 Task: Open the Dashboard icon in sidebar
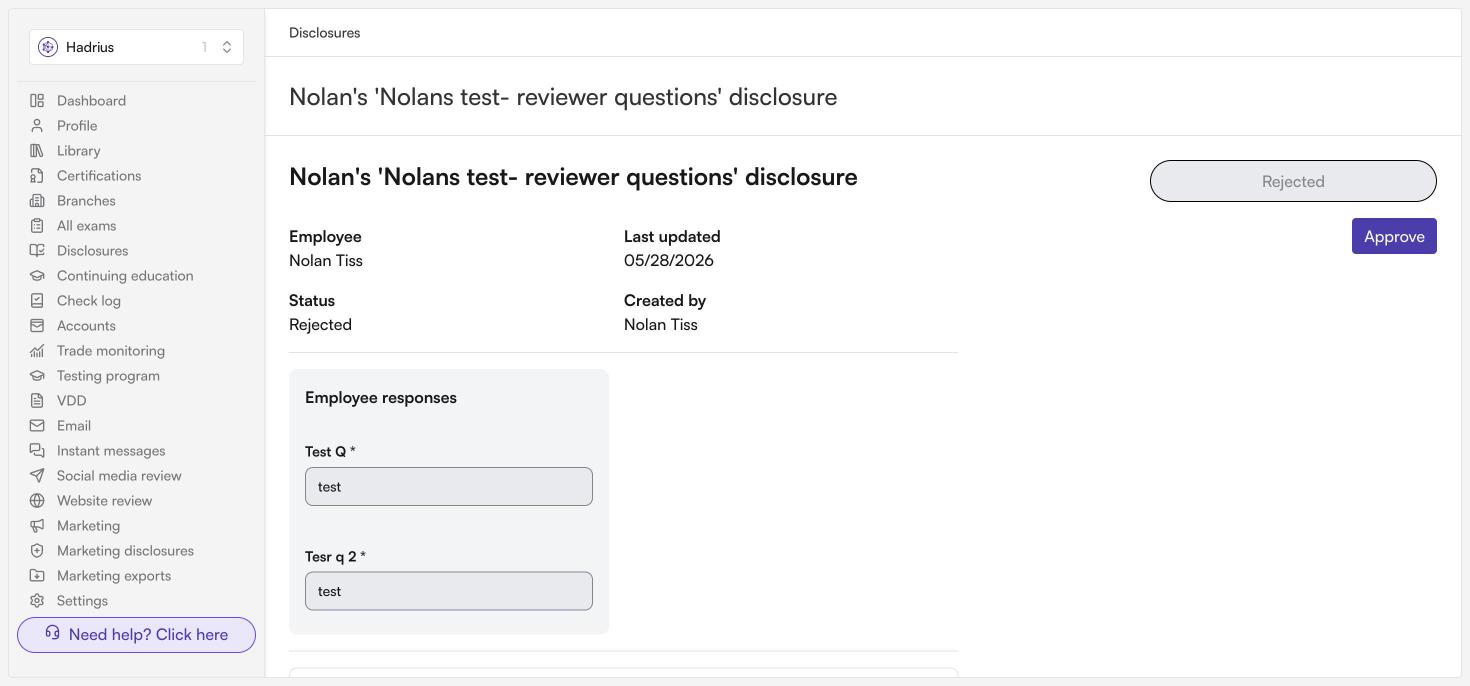point(37,100)
